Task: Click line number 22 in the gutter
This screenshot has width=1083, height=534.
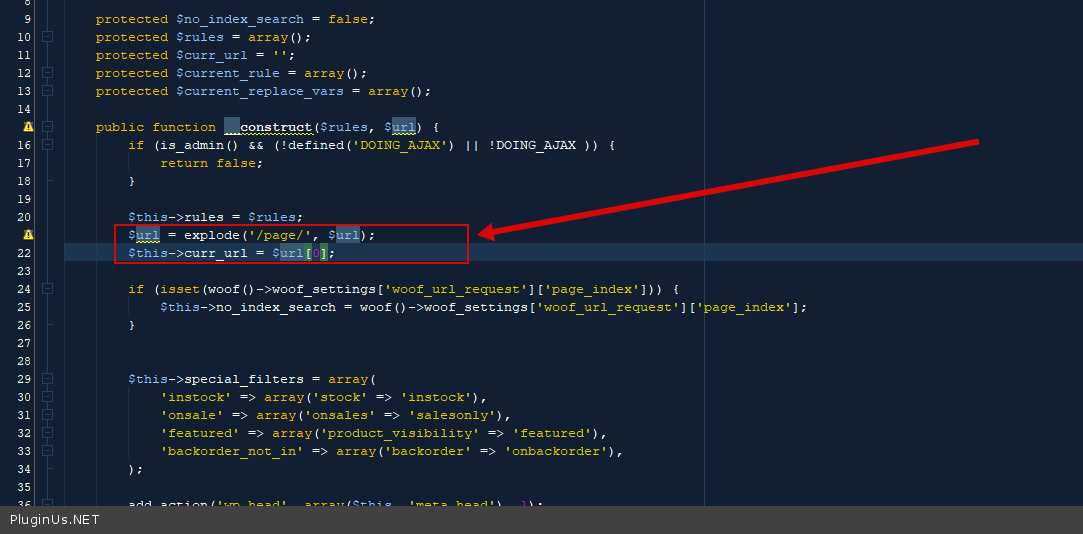Action: (24, 253)
